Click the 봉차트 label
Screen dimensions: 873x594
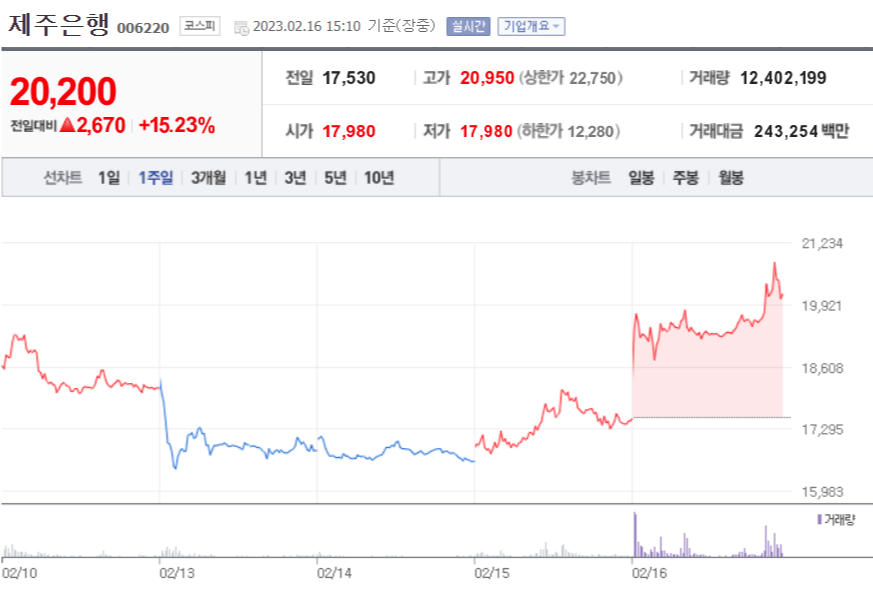(591, 178)
